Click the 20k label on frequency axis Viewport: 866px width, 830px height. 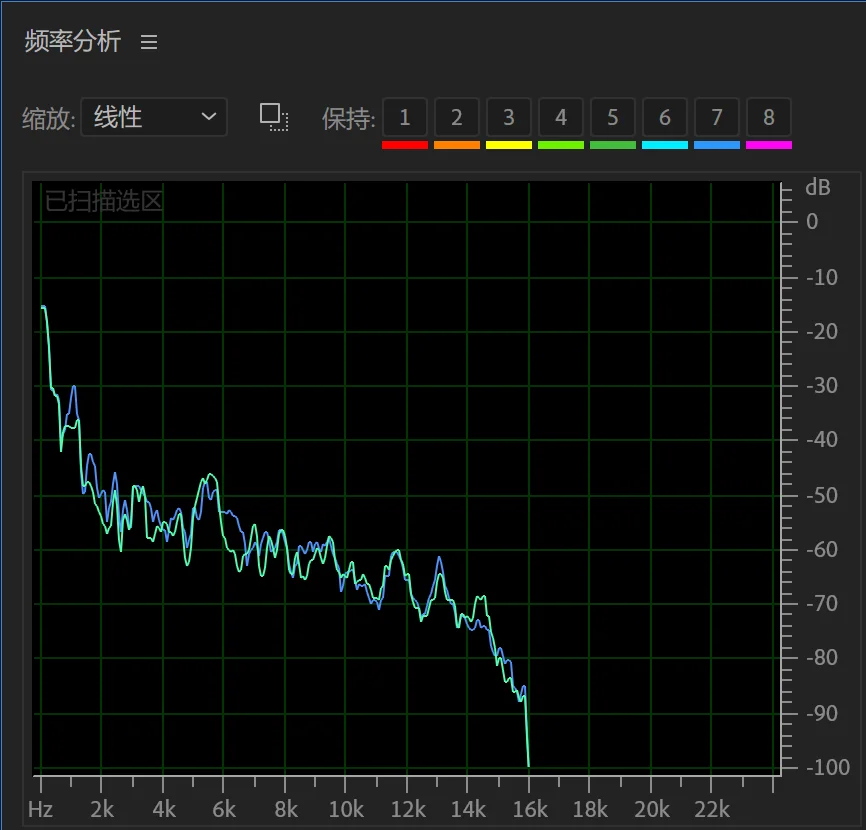point(652,810)
